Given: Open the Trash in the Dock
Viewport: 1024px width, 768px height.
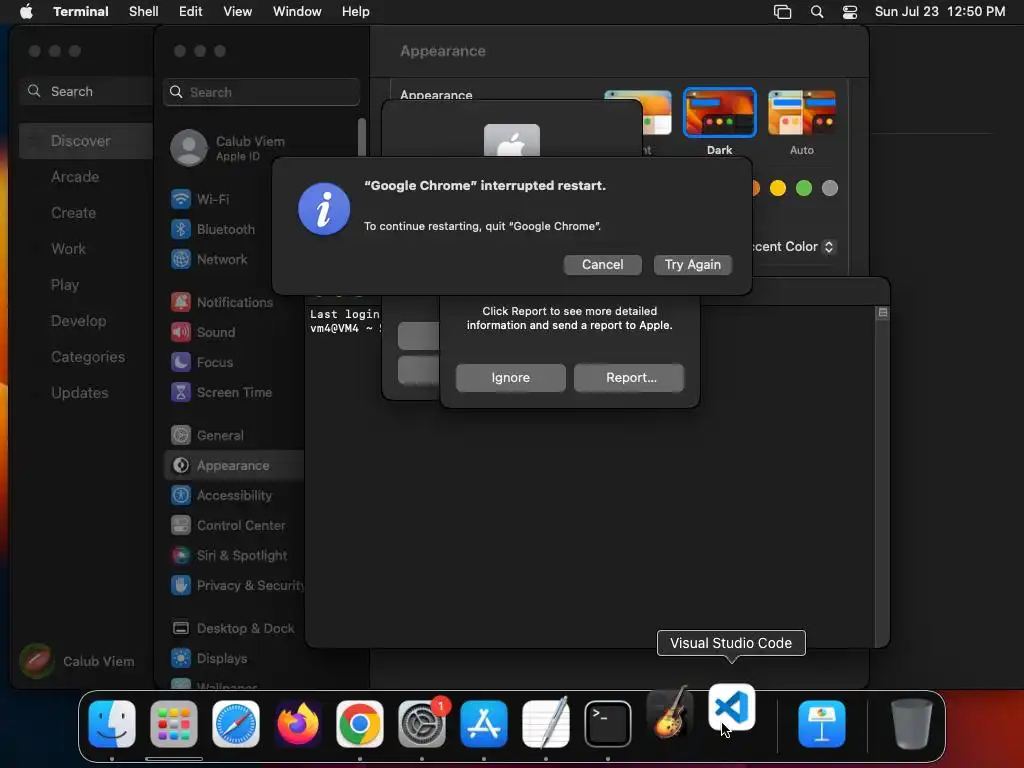Looking at the screenshot, I should point(912,724).
